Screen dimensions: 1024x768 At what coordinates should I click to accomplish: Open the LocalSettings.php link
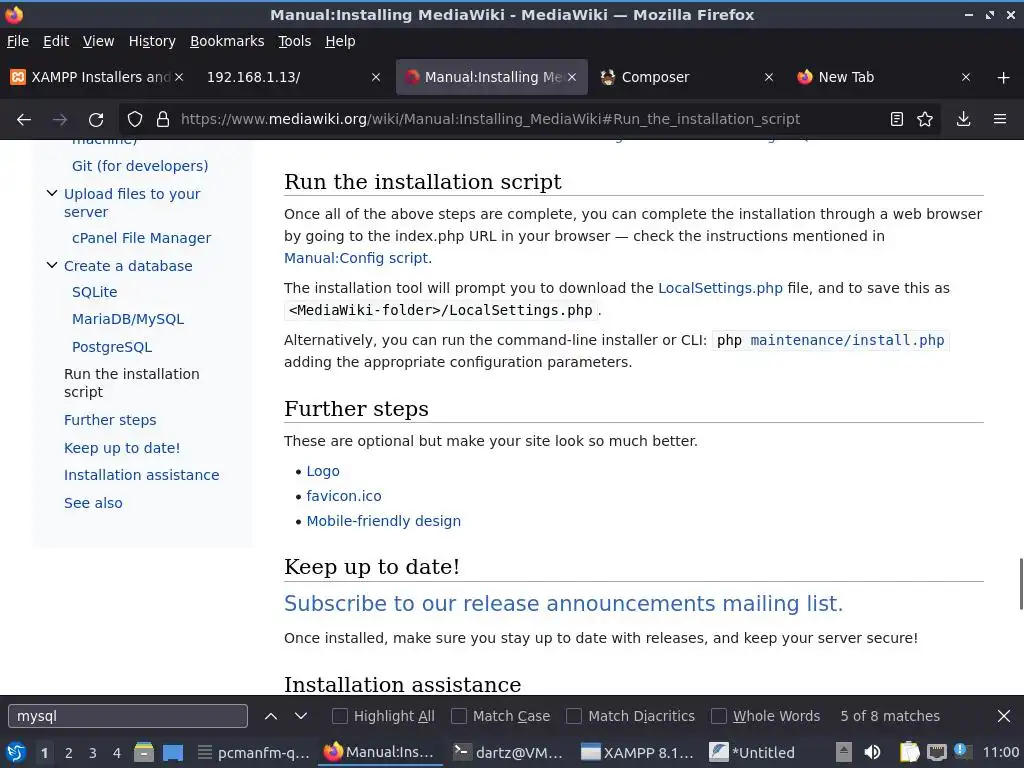coord(720,288)
